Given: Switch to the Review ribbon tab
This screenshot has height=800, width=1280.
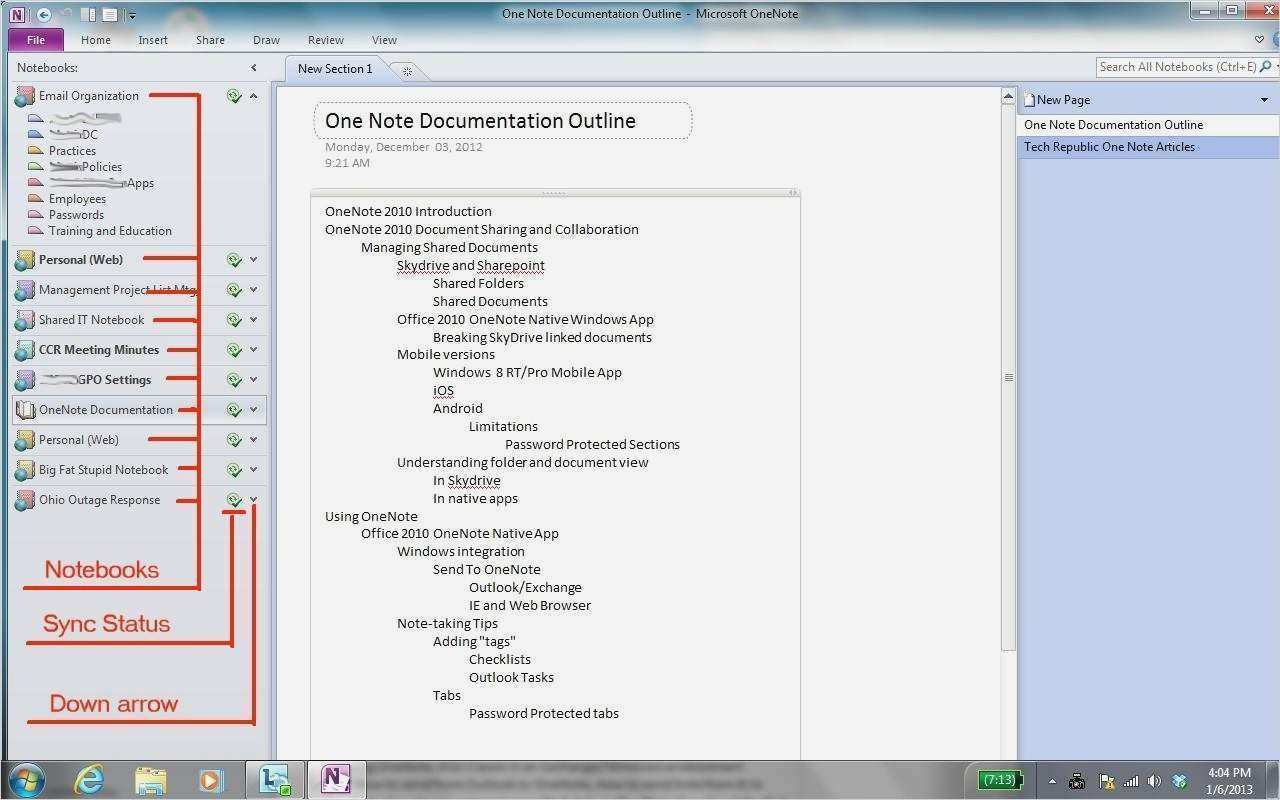Looking at the screenshot, I should pos(325,40).
